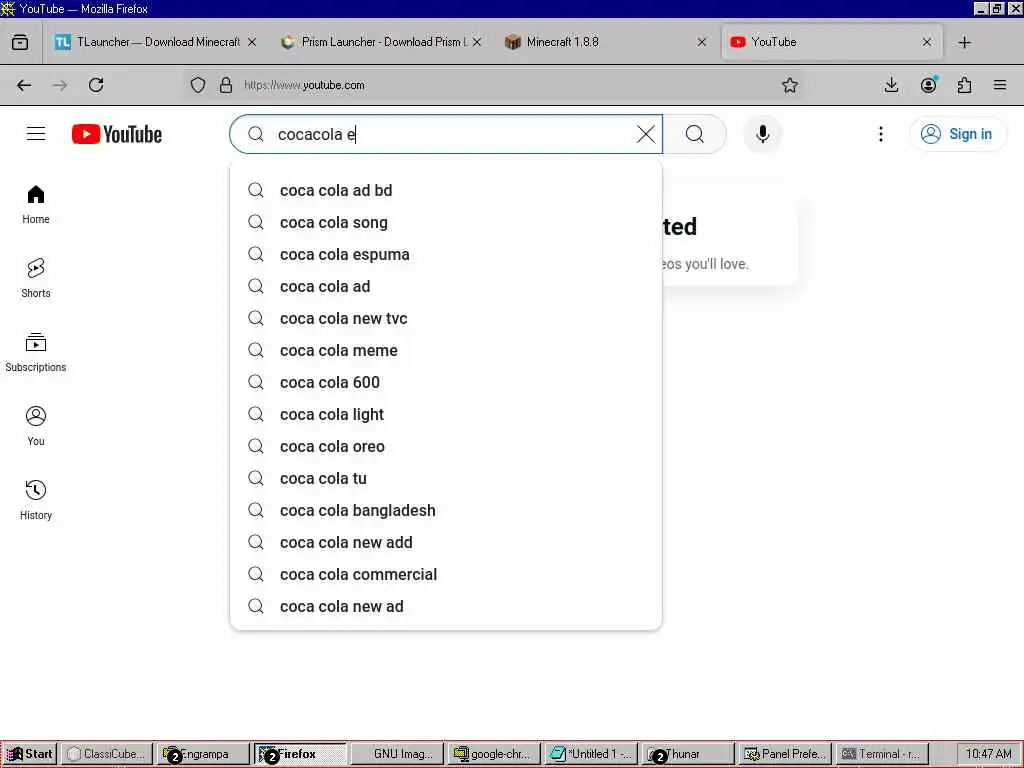
Task: Close the TLauncher tab
Action: 251,42
